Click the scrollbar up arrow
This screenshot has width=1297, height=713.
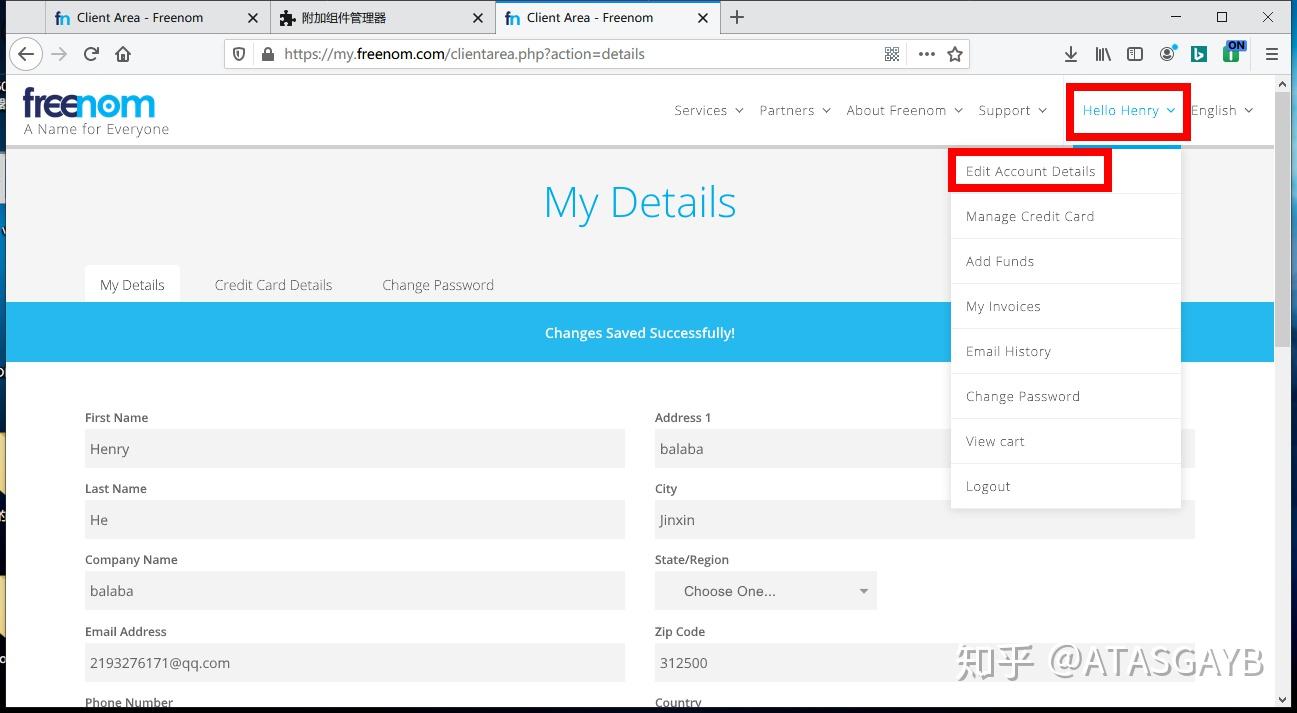tap(1283, 83)
